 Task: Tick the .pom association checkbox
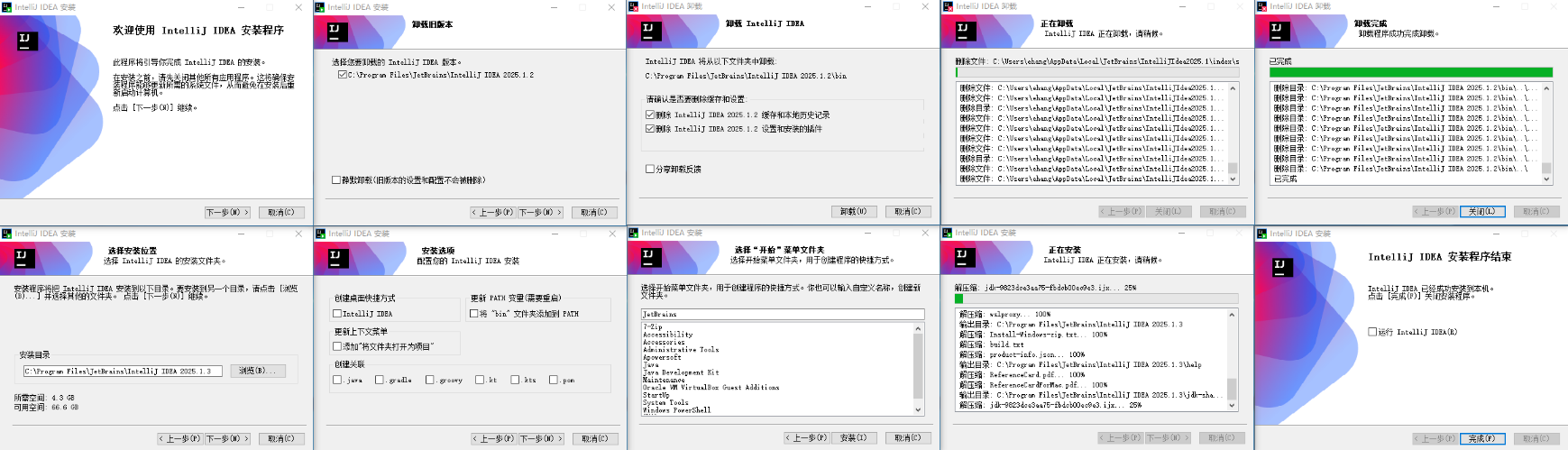[554, 380]
